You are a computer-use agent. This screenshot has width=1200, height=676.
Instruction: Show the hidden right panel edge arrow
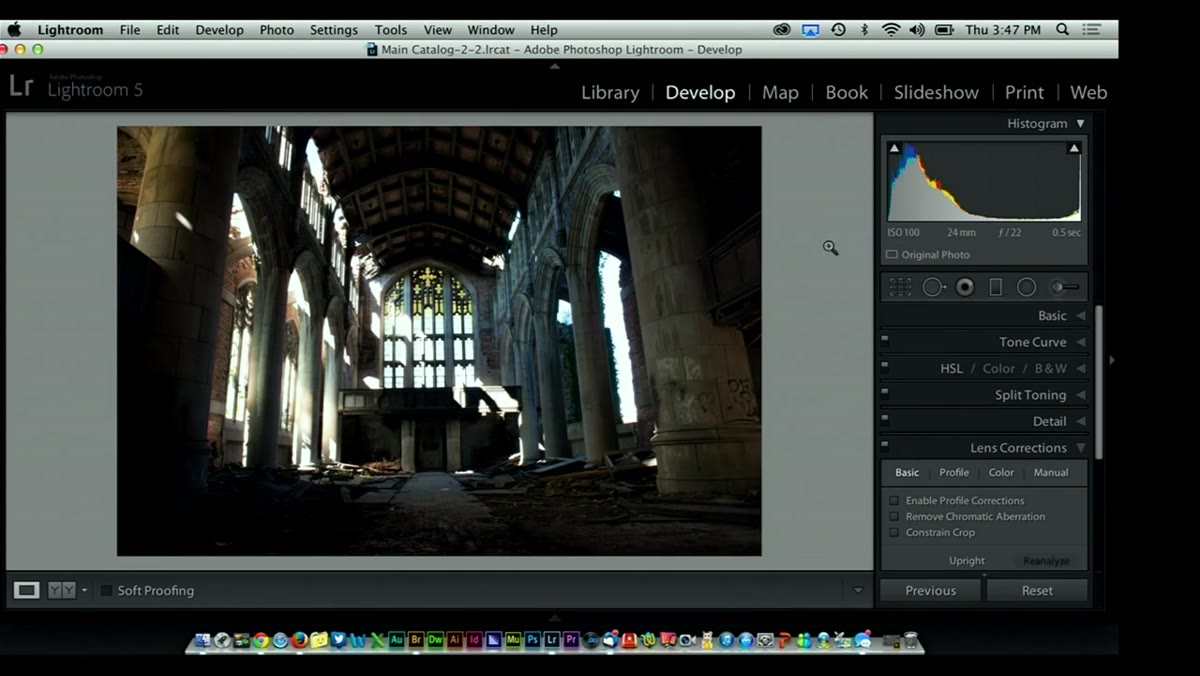pyautogui.click(x=1111, y=360)
